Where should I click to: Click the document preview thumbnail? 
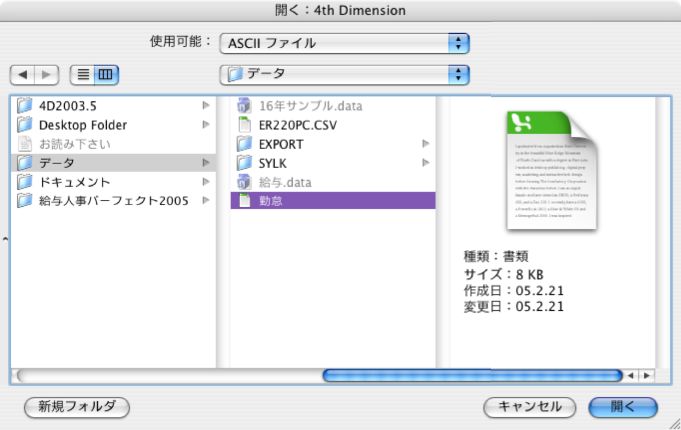[x=553, y=170]
